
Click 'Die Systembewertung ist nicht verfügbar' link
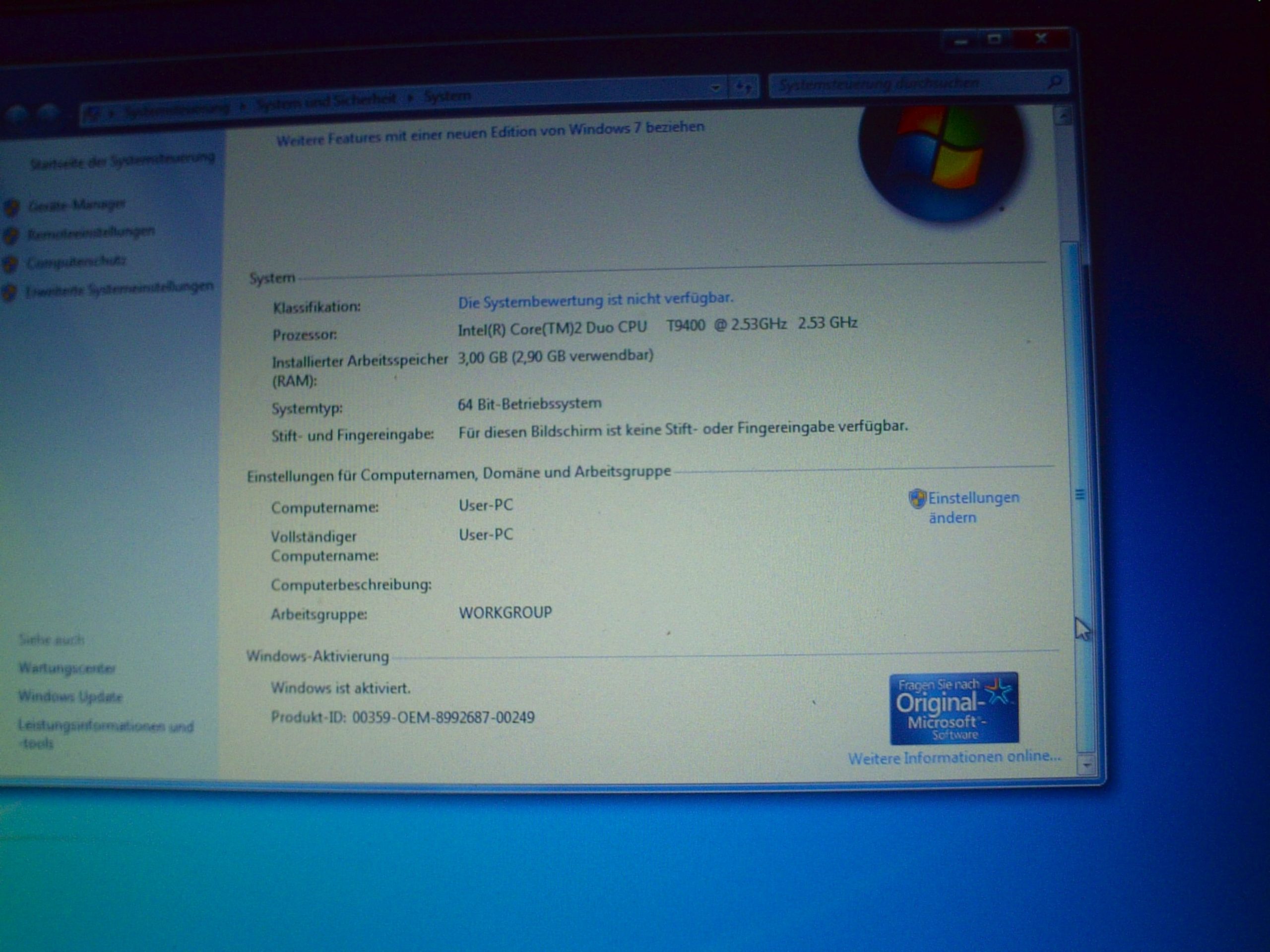point(595,300)
